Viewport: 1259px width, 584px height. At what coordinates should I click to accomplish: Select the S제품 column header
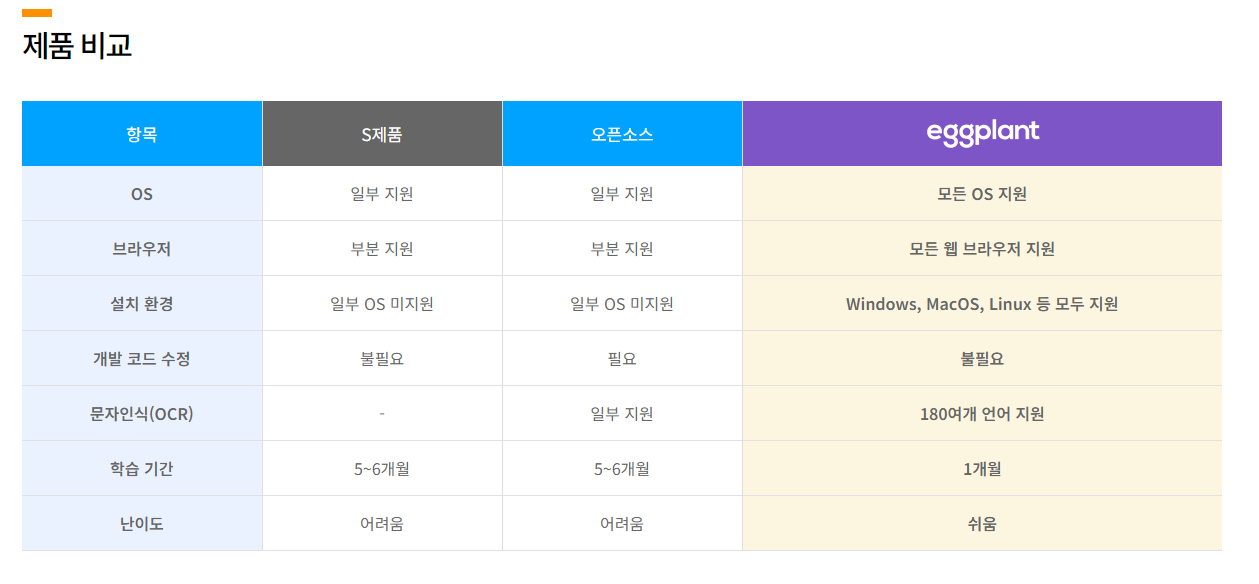(x=382, y=134)
